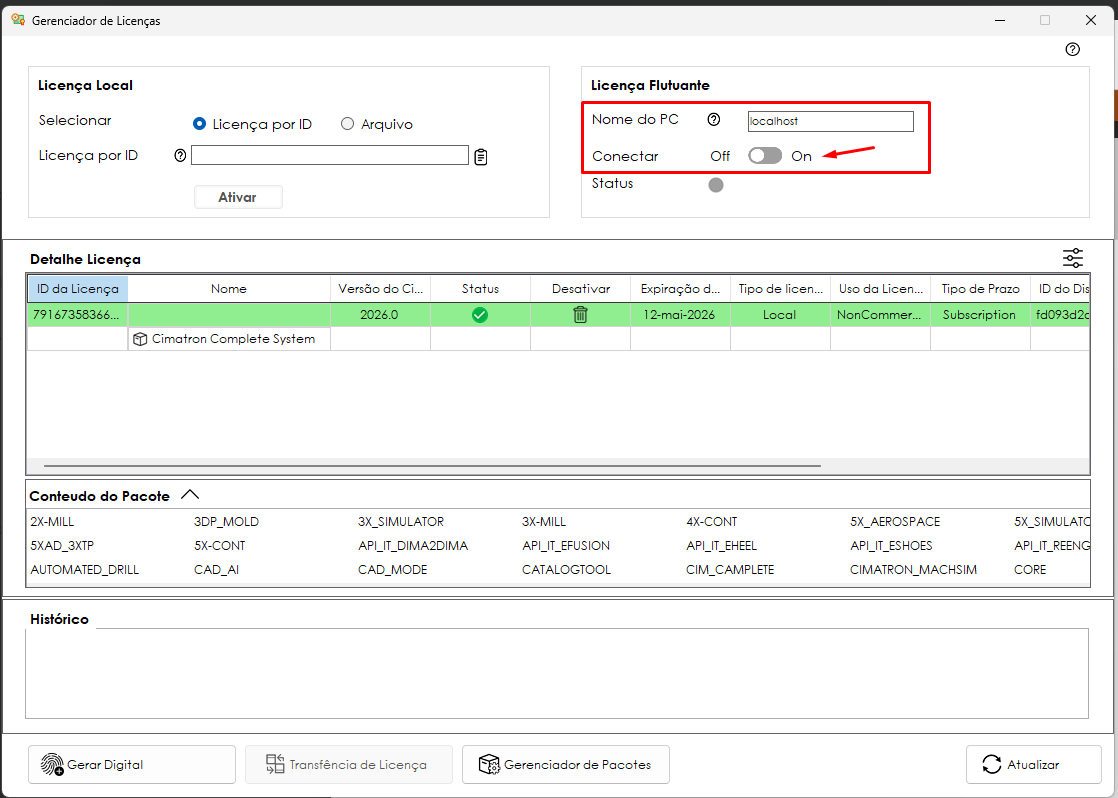Click the Nome column header
The image size is (1118, 798).
tap(229, 289)
